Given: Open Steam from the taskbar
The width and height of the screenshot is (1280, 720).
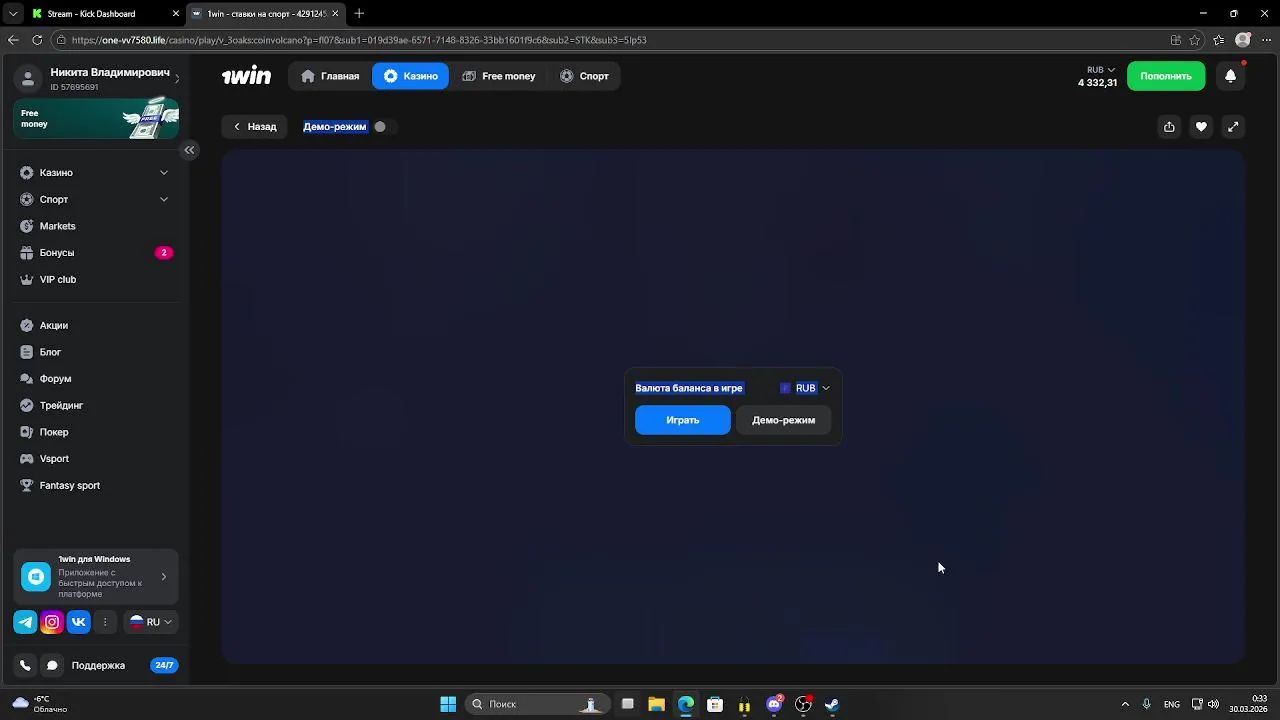Looking at the screenshot, I should 831,704.
